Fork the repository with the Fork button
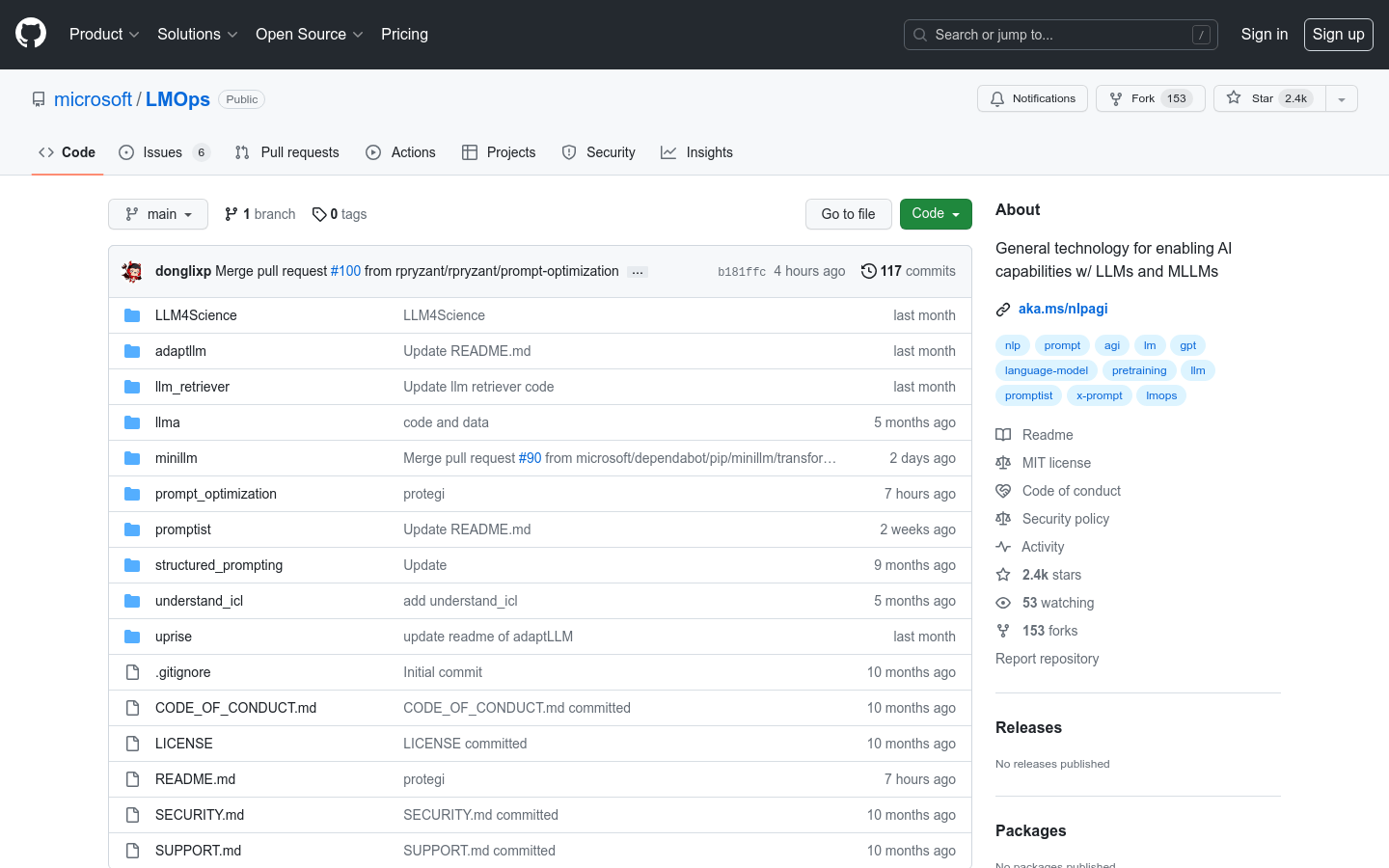The image size is (1389, 868). point(1151,98)
